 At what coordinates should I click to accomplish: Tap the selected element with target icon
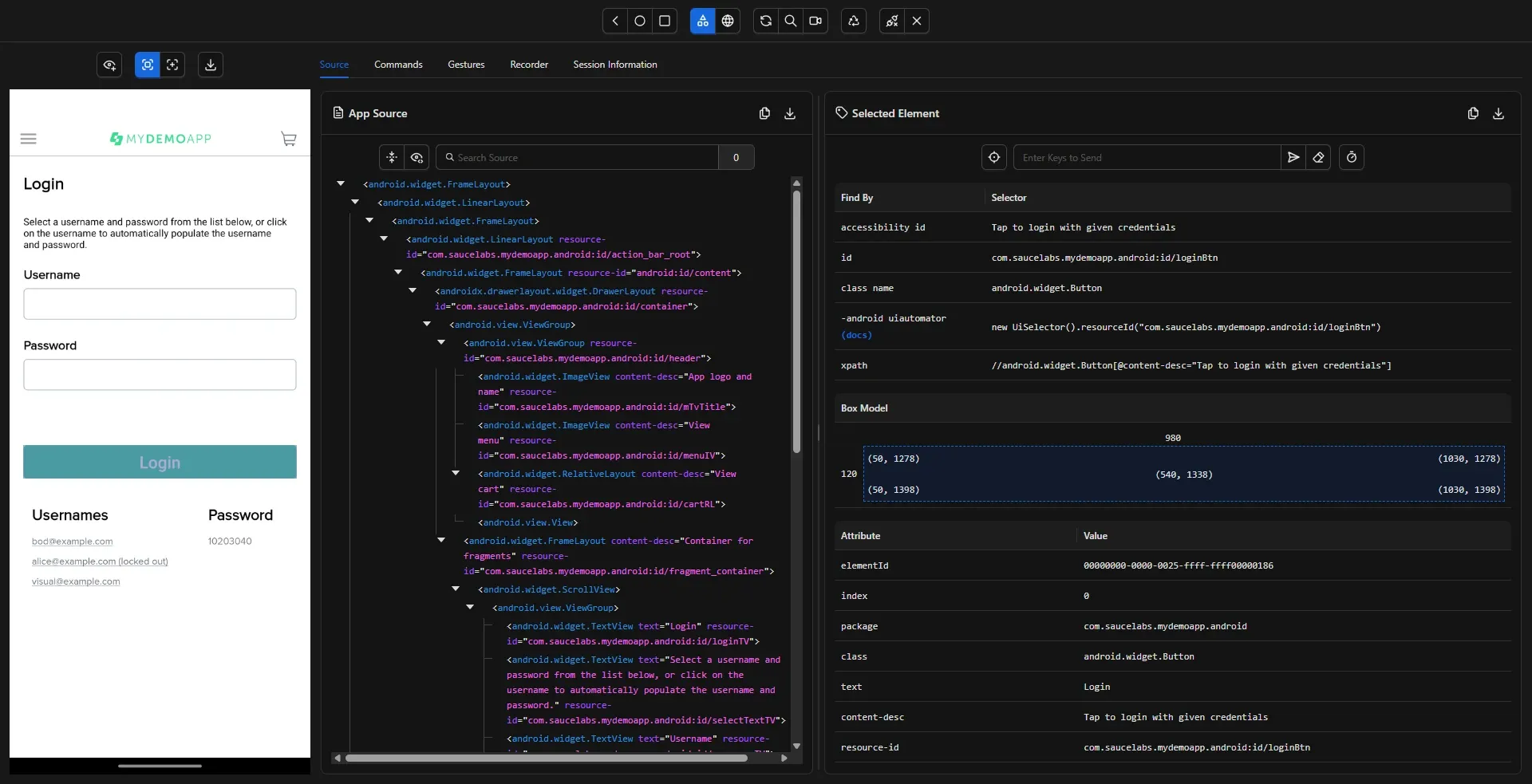(x=994, y=158)
